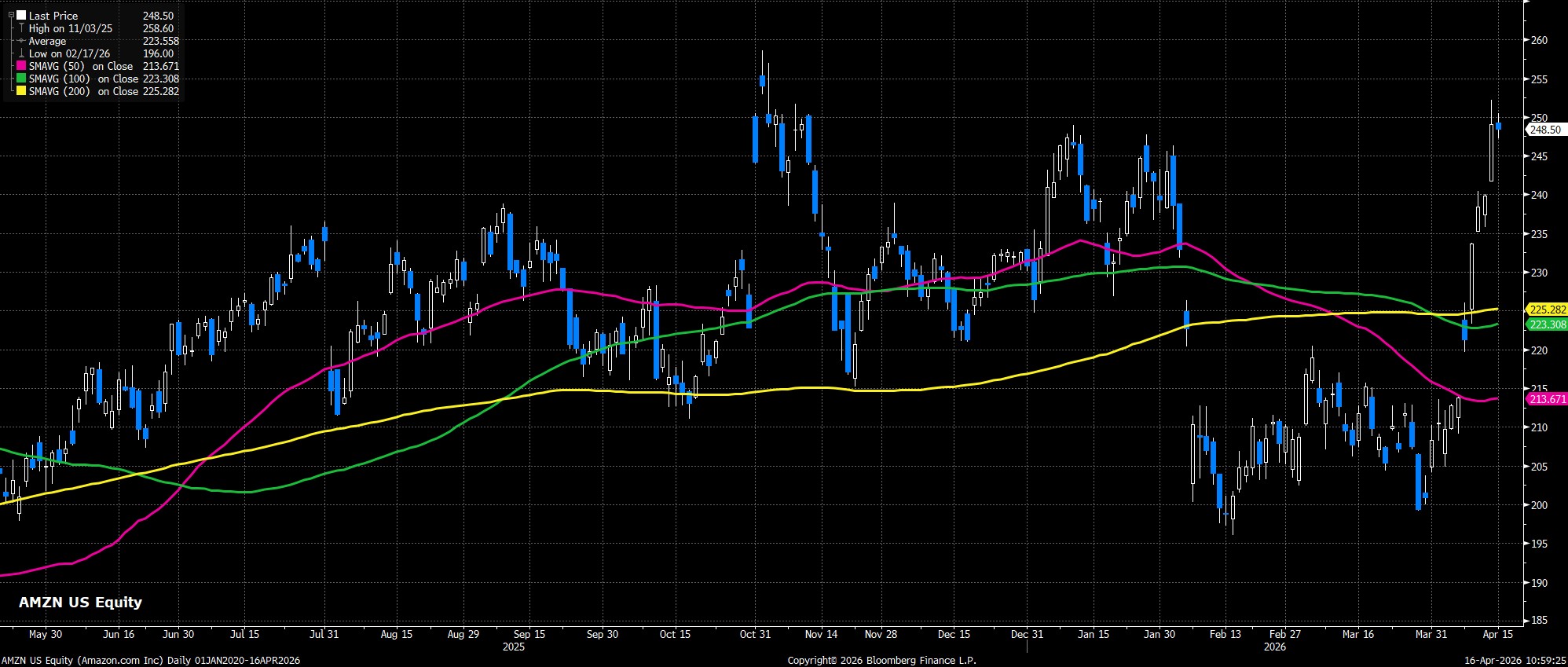Collapse the legend tree next to Last Price

point(11,16)
